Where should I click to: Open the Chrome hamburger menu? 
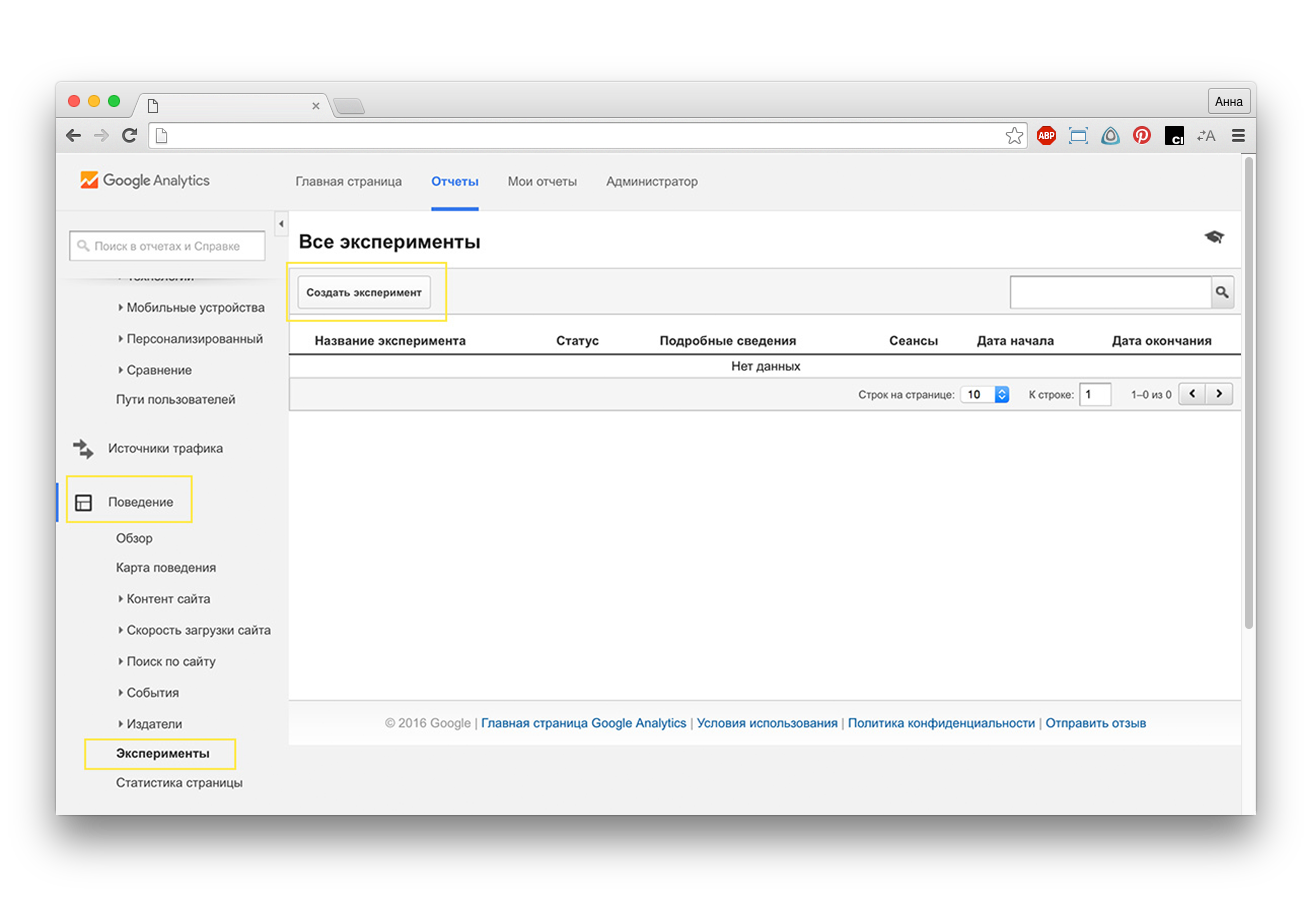click(1238, 136)
